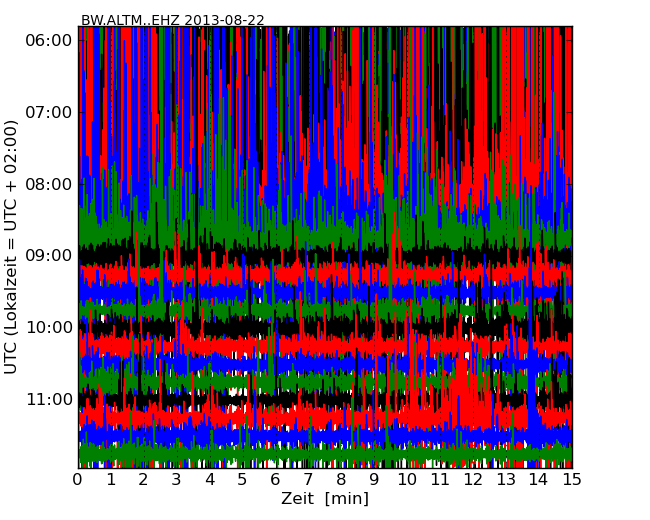Click the x-axis tick label 9
Screen dimensions: 650x520
(x=374, y=480)
